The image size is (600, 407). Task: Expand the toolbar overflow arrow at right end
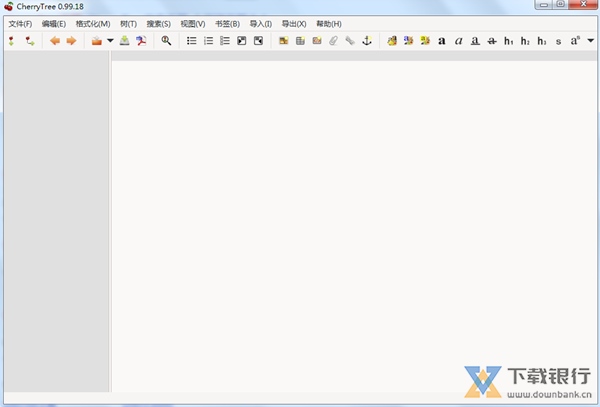(x=591, y=41)
